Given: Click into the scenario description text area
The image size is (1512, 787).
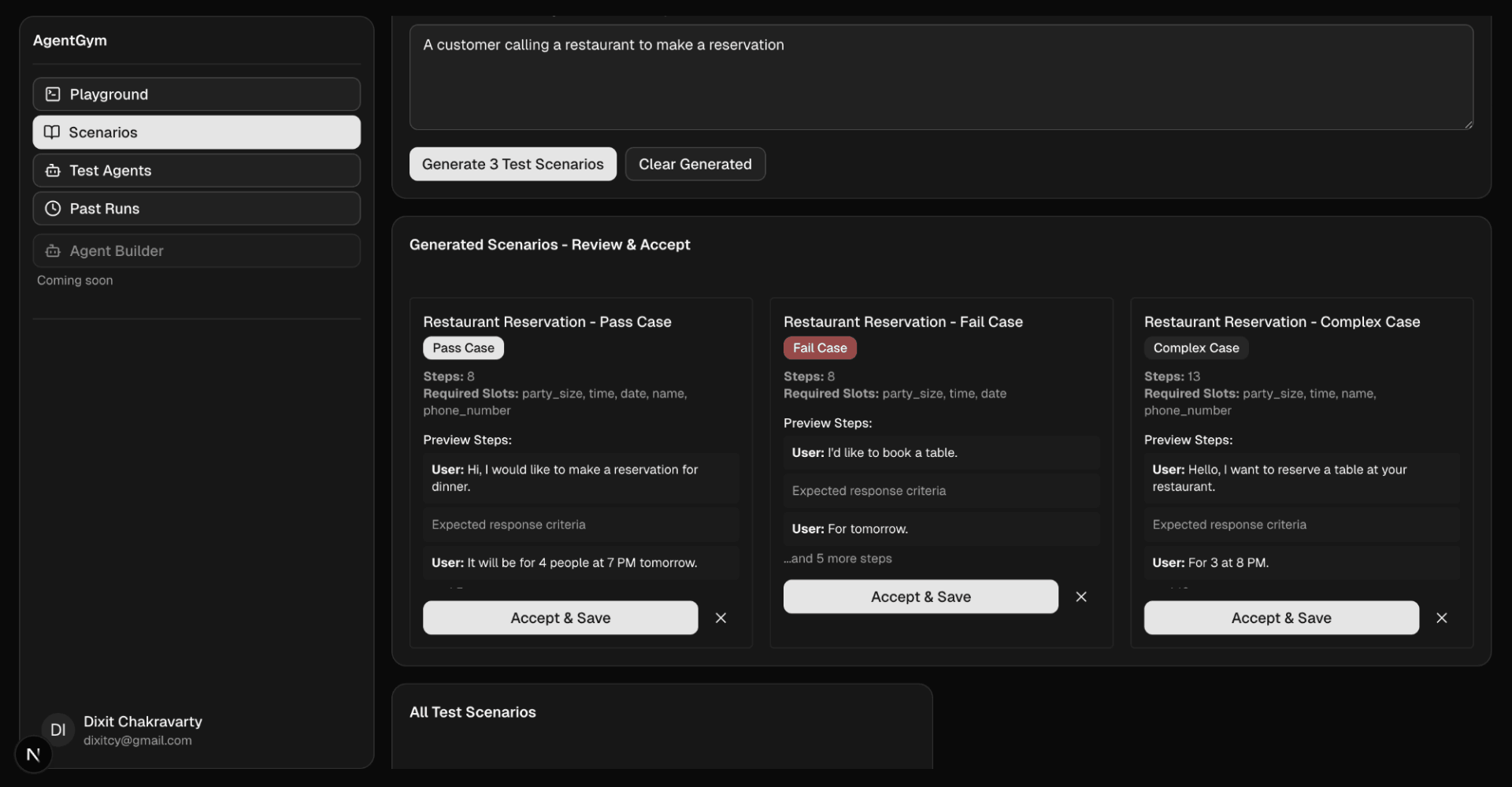Looking at the screenshot, I should click(x=940, y=79).
